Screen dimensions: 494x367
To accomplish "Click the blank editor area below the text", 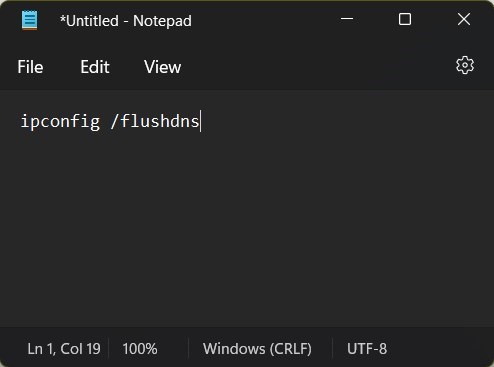I will click(247, 227).
